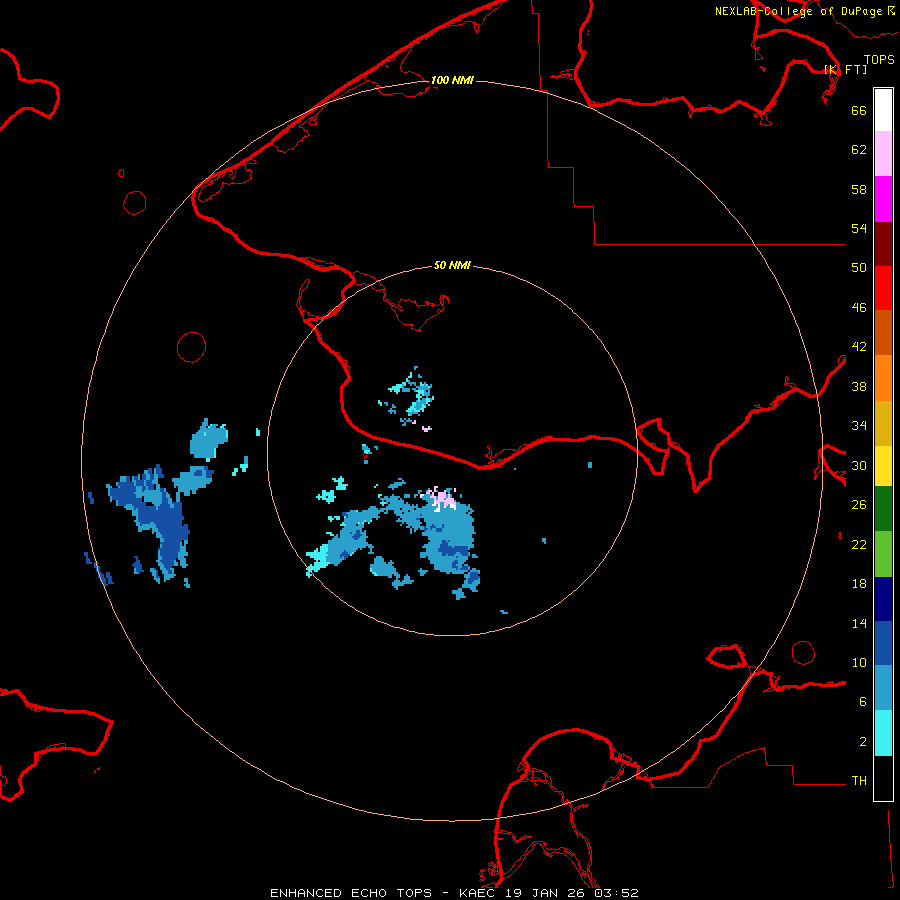This screenshot has height=900, width=900.
Task: Click the legend value "2"
Action: tap(862, 742)
